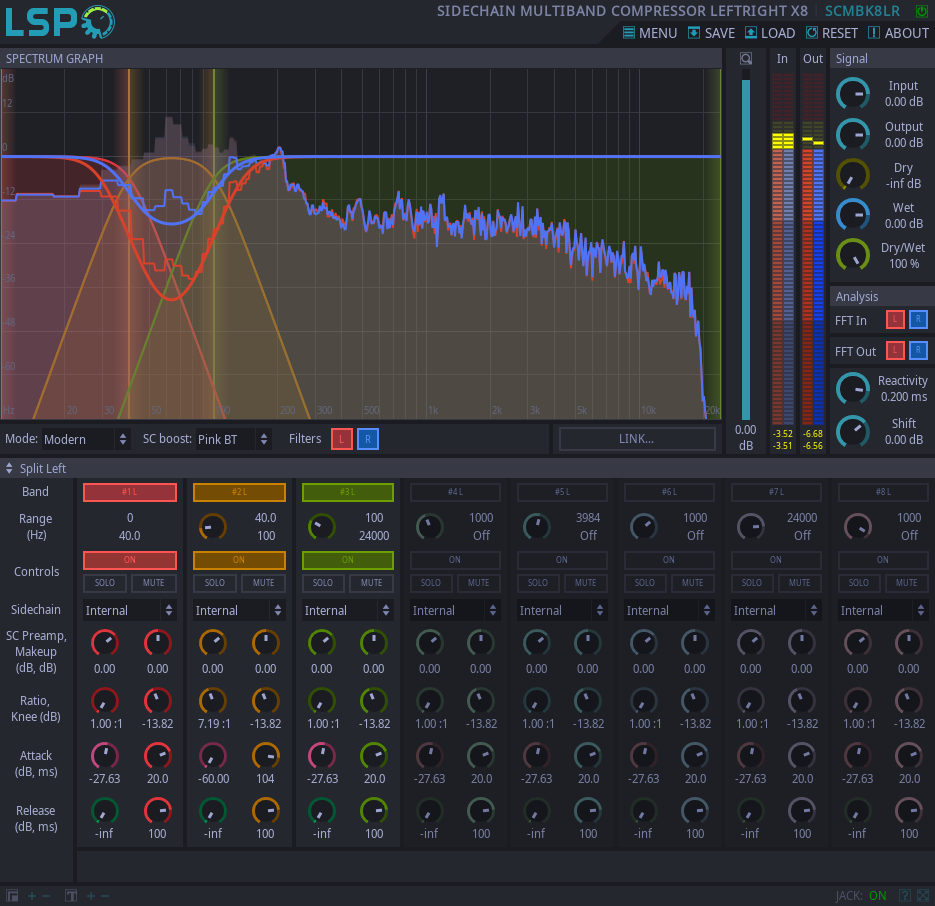
Task: Click band 2 Ratio knob showing 7.19:1
Action: pos(212,701)
